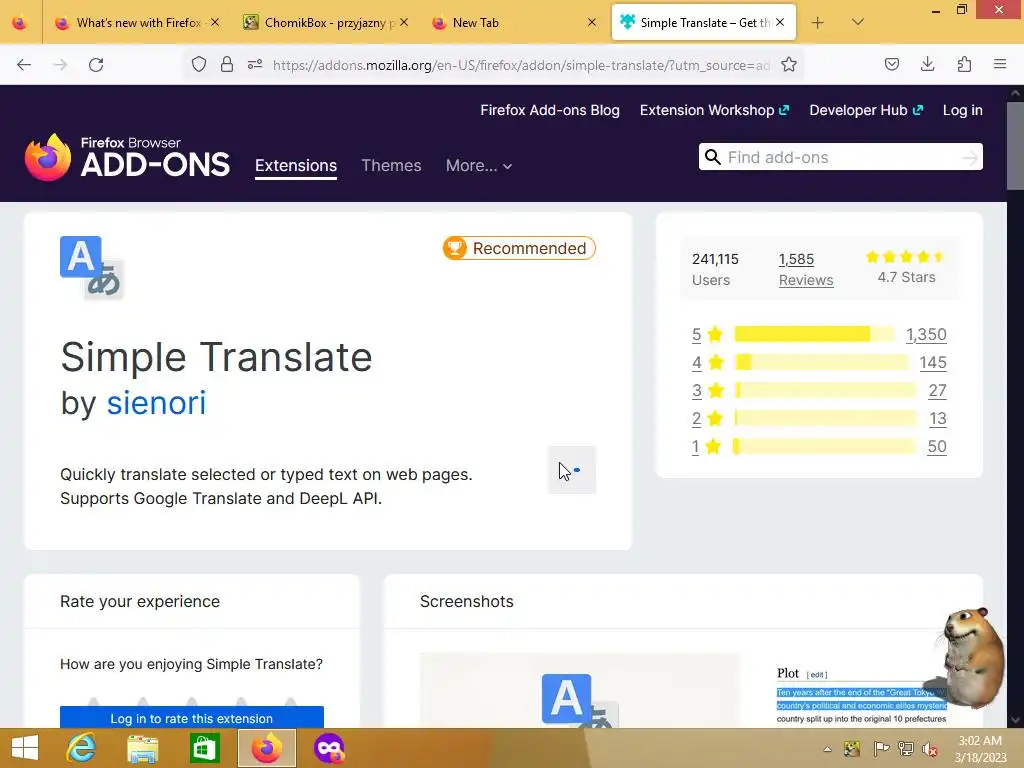The height and width of the screenshot is (768, 1024).
Task: Bookmark this page with the star icon
Action: click(x=789, y=64)
